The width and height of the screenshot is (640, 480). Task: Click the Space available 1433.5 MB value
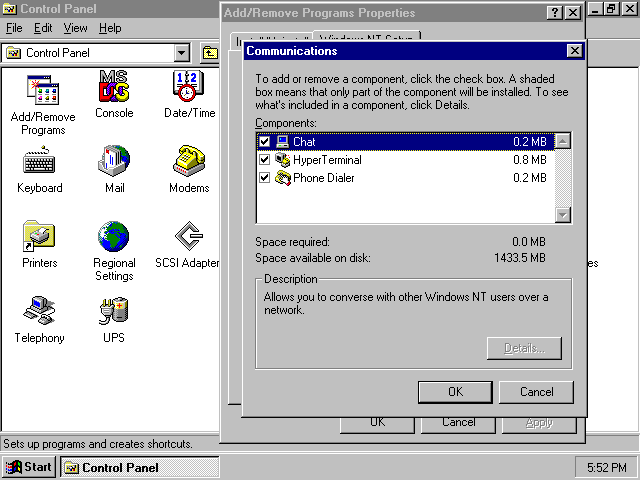click(519, 258)
